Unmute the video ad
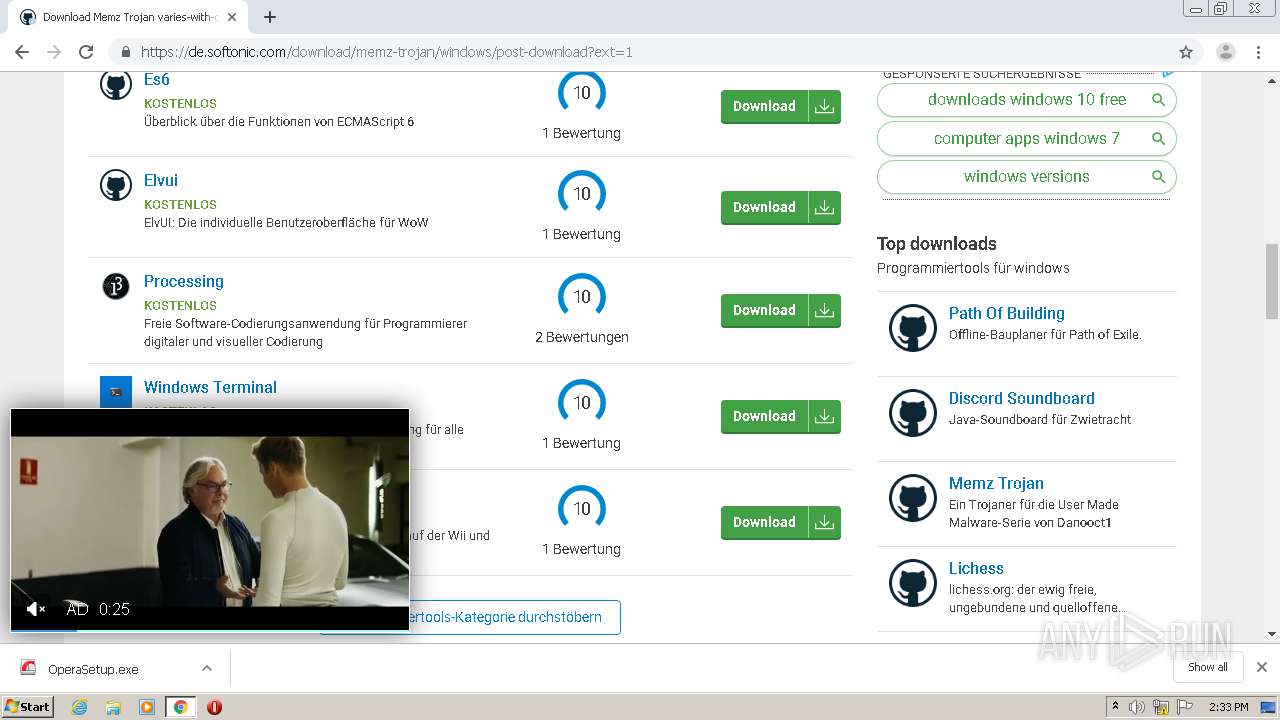The width and height of the screenshot is (1280, 720). point(36,609)
